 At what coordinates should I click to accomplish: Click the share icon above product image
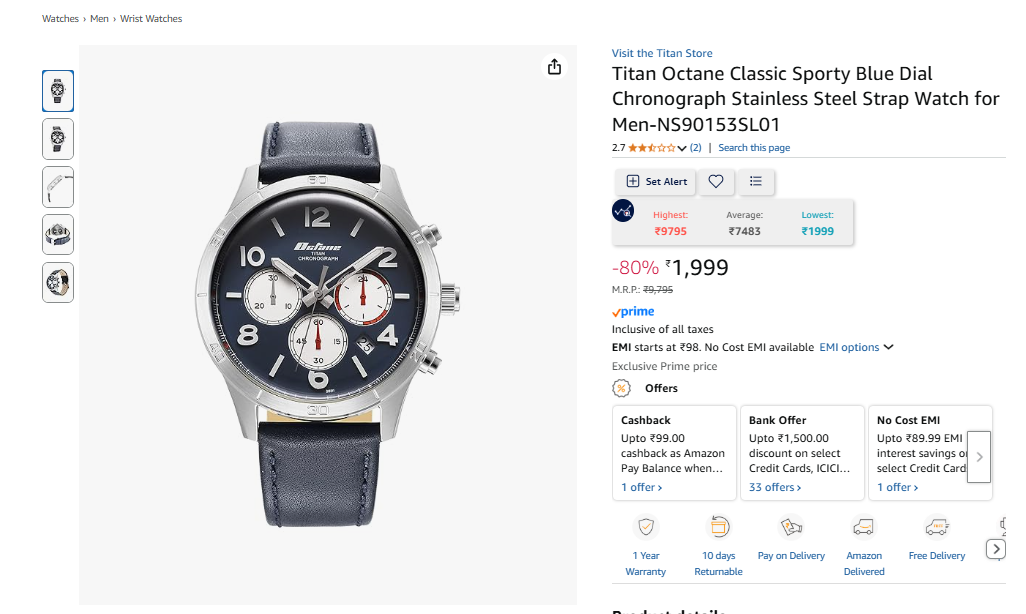555,67
